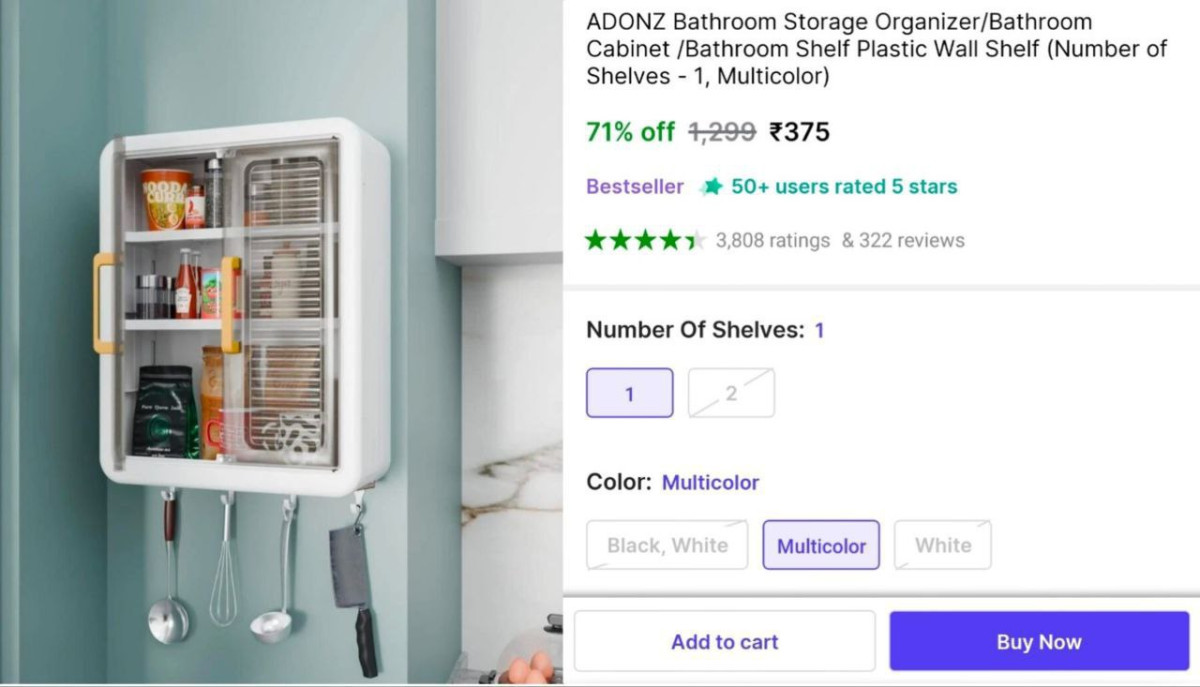Open the 3,808 ratings link
The image size is (1200, 687).
tap(773, 240)
